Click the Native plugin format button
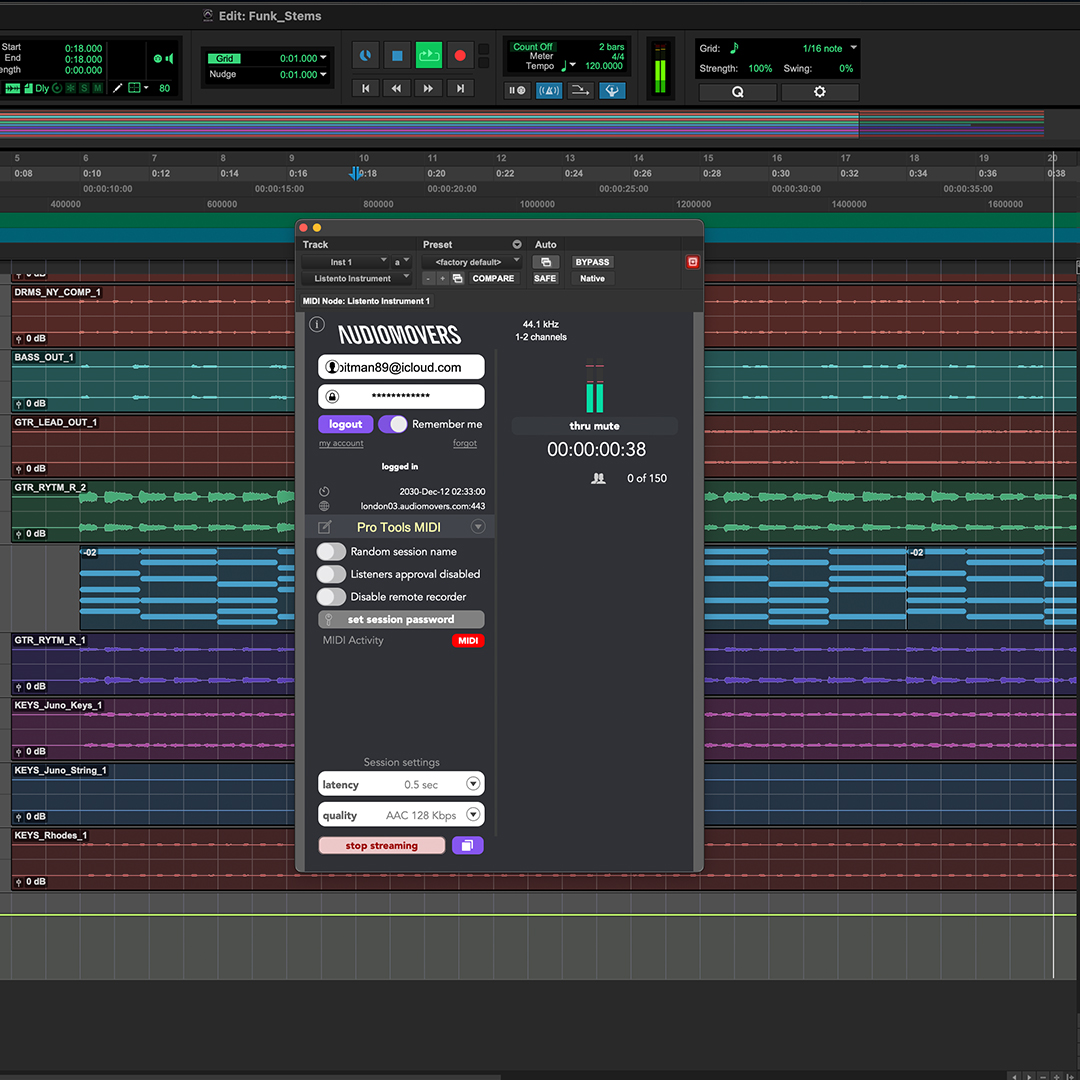The image size is (1080, 1080). pos(592,279)
